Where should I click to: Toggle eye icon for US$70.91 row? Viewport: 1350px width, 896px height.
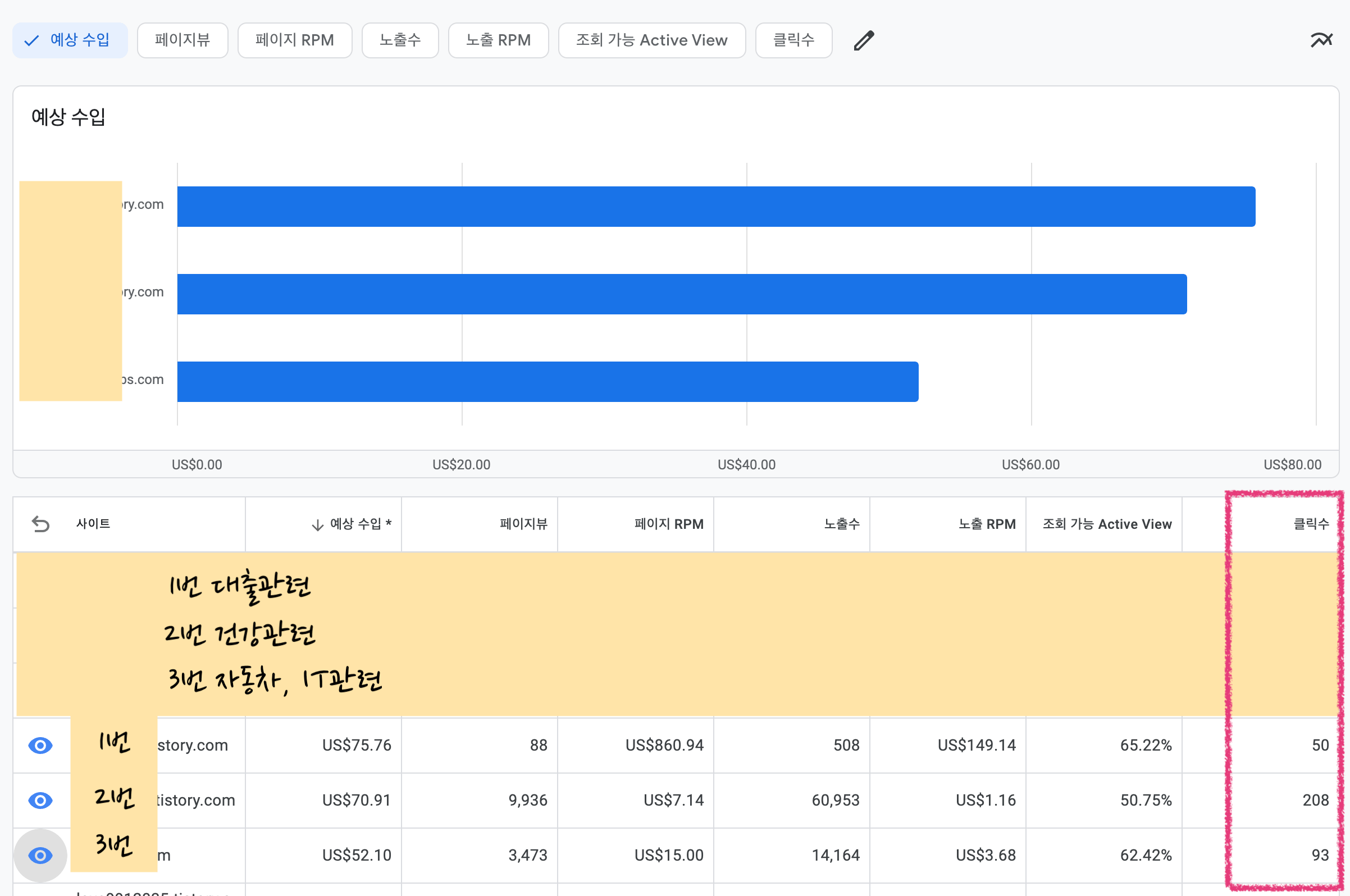tap(40, 800)
